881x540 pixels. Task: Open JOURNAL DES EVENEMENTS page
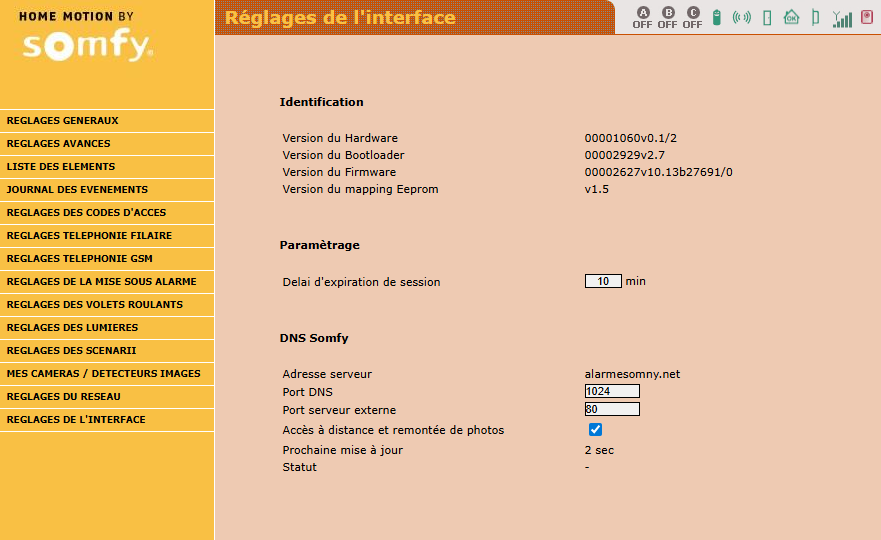(x=107, y=190)
